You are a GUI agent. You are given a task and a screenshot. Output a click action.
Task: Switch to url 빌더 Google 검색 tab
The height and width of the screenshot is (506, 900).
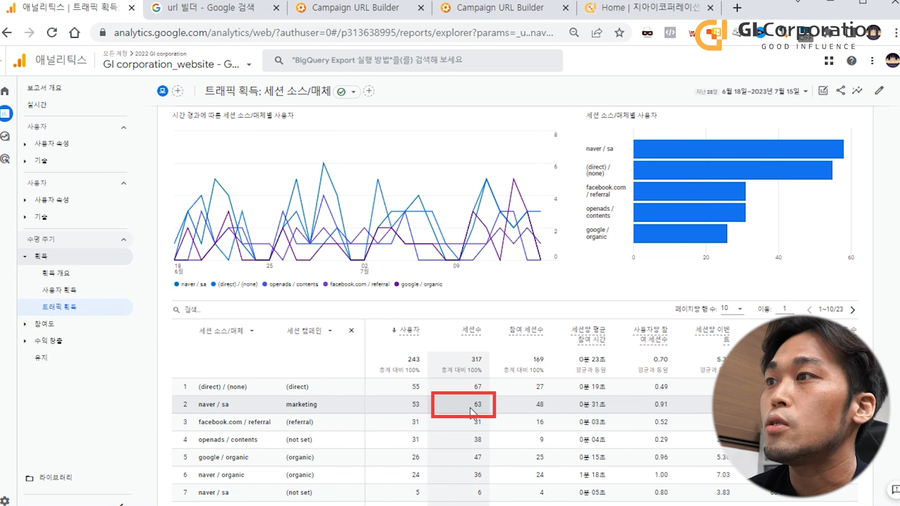click(x=210, y=8)
